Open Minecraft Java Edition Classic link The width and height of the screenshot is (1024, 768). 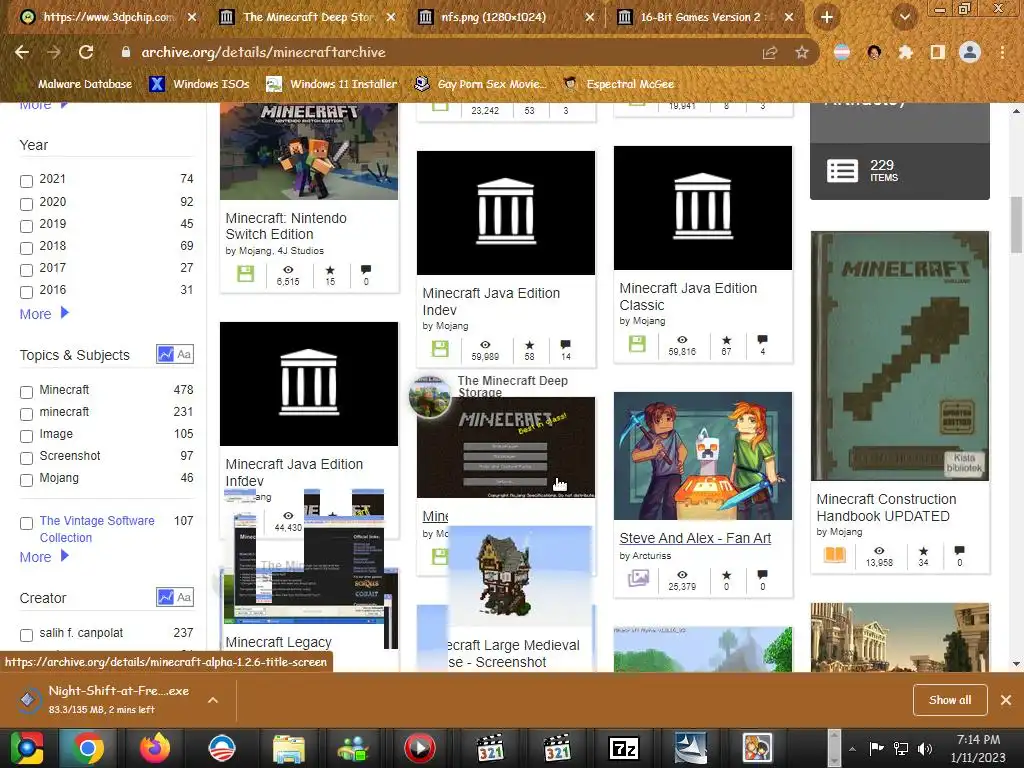688,296
